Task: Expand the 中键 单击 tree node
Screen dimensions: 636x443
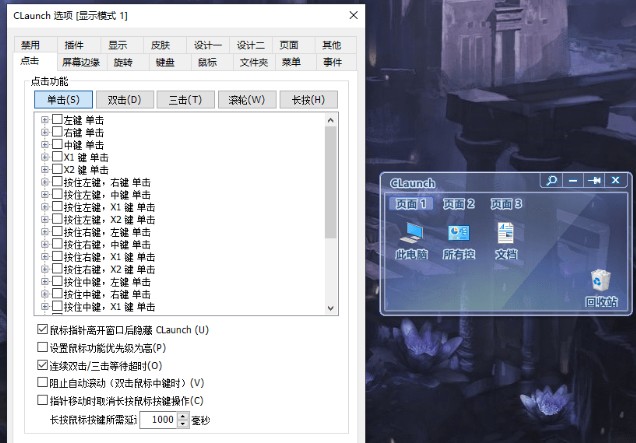Action: 44,145
